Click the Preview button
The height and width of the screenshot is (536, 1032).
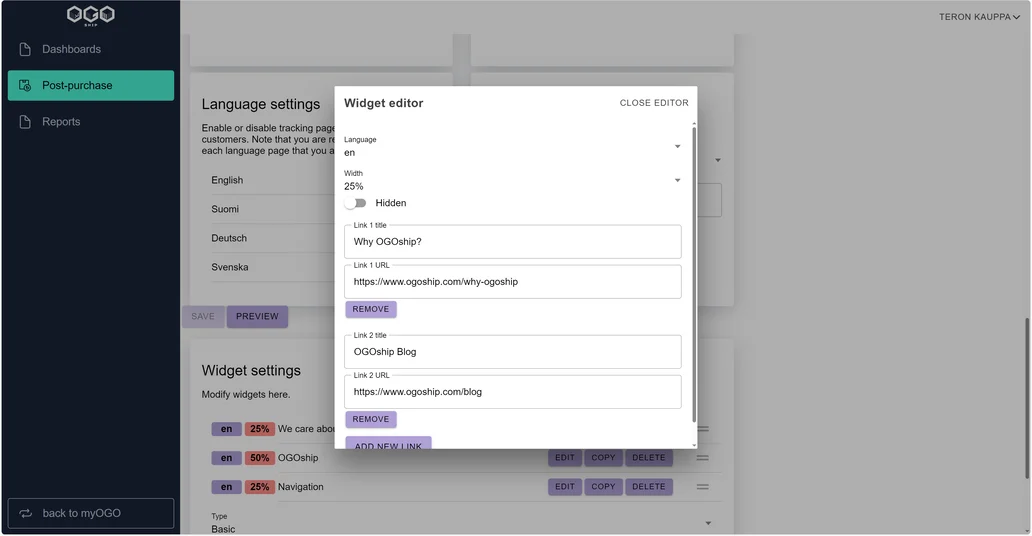coord(257,317)
